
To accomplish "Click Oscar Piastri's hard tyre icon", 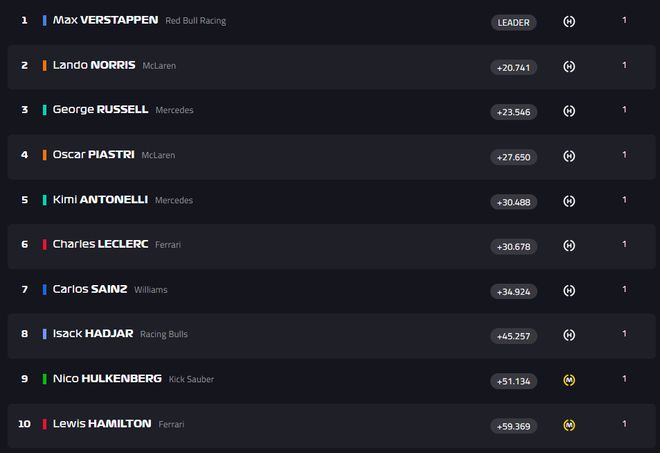I will coord(569,156).
